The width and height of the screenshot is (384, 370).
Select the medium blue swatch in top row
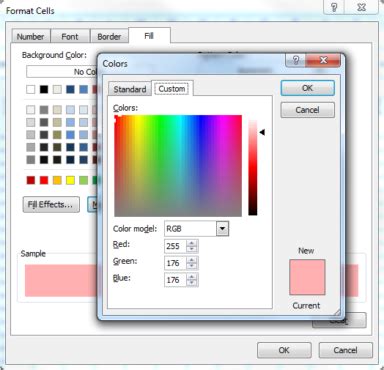point(84,89)
